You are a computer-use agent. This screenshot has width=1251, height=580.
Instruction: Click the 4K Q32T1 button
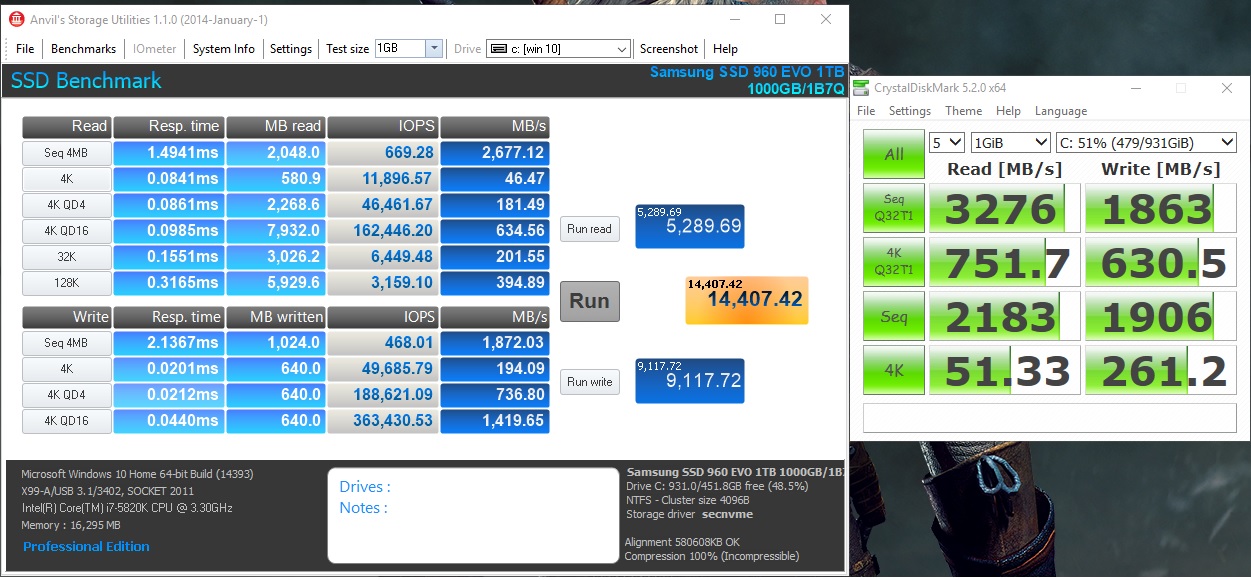[894, 263]
